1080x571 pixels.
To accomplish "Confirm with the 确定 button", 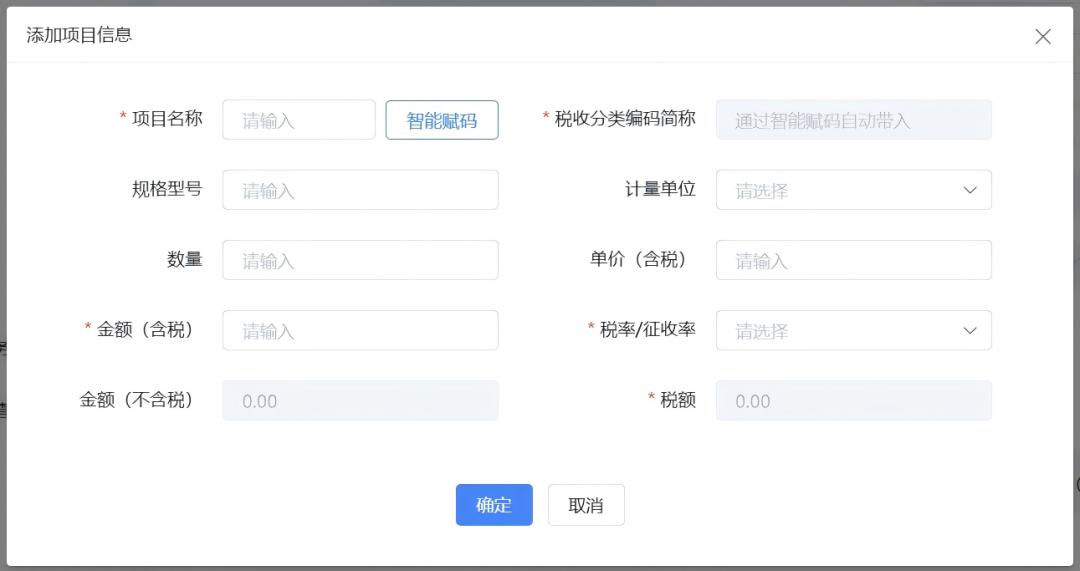I will tap(494, 505).
